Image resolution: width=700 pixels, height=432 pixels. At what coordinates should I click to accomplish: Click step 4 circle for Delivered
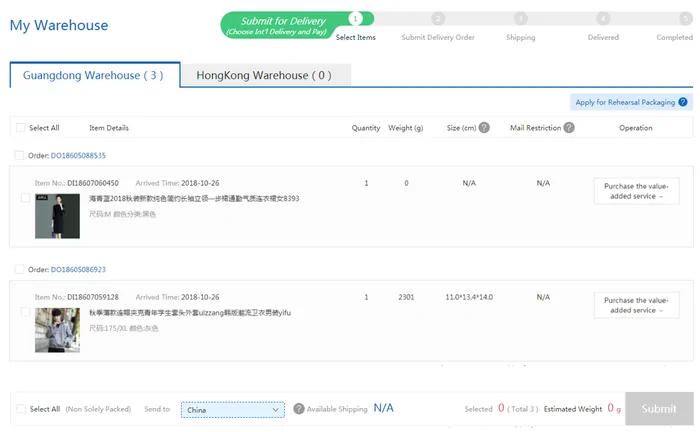(603, 19)
